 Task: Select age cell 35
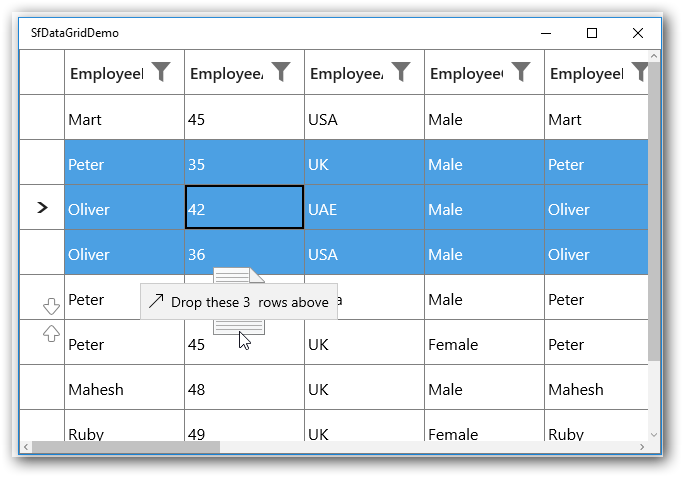click(244, 162)
